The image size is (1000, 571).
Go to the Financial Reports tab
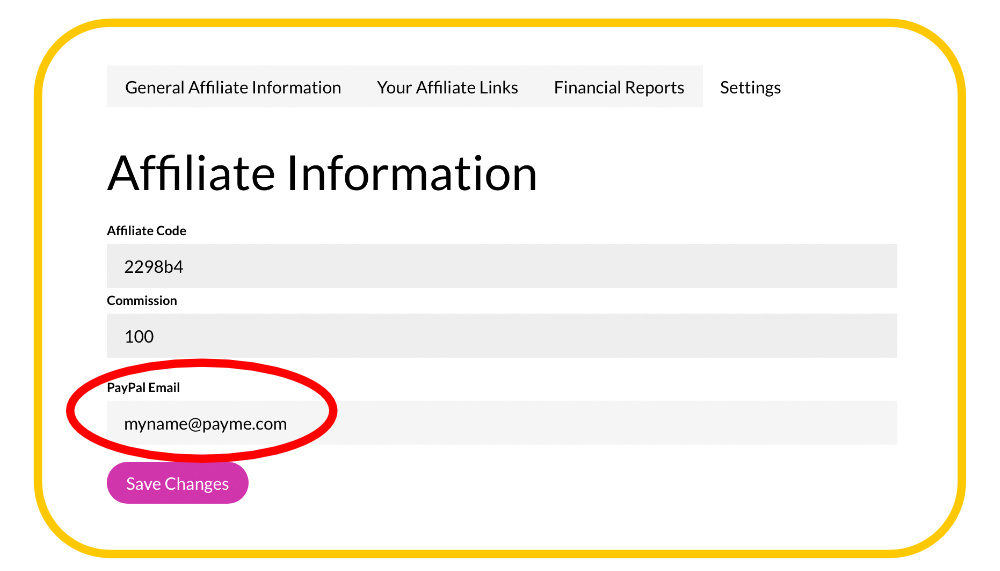pyautogui.click(x=619, y=87)
